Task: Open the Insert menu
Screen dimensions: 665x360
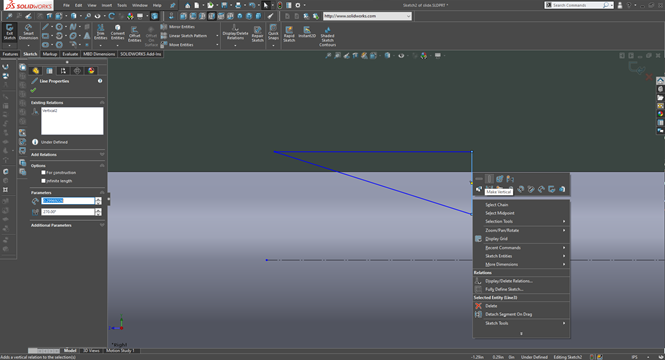Action: click(x=106, y=6)
